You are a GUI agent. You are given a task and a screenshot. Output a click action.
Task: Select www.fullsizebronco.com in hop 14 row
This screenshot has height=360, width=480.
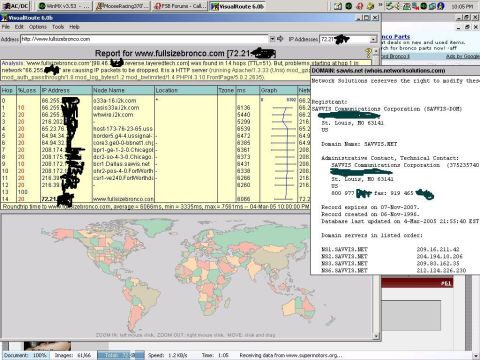[123, 199]
